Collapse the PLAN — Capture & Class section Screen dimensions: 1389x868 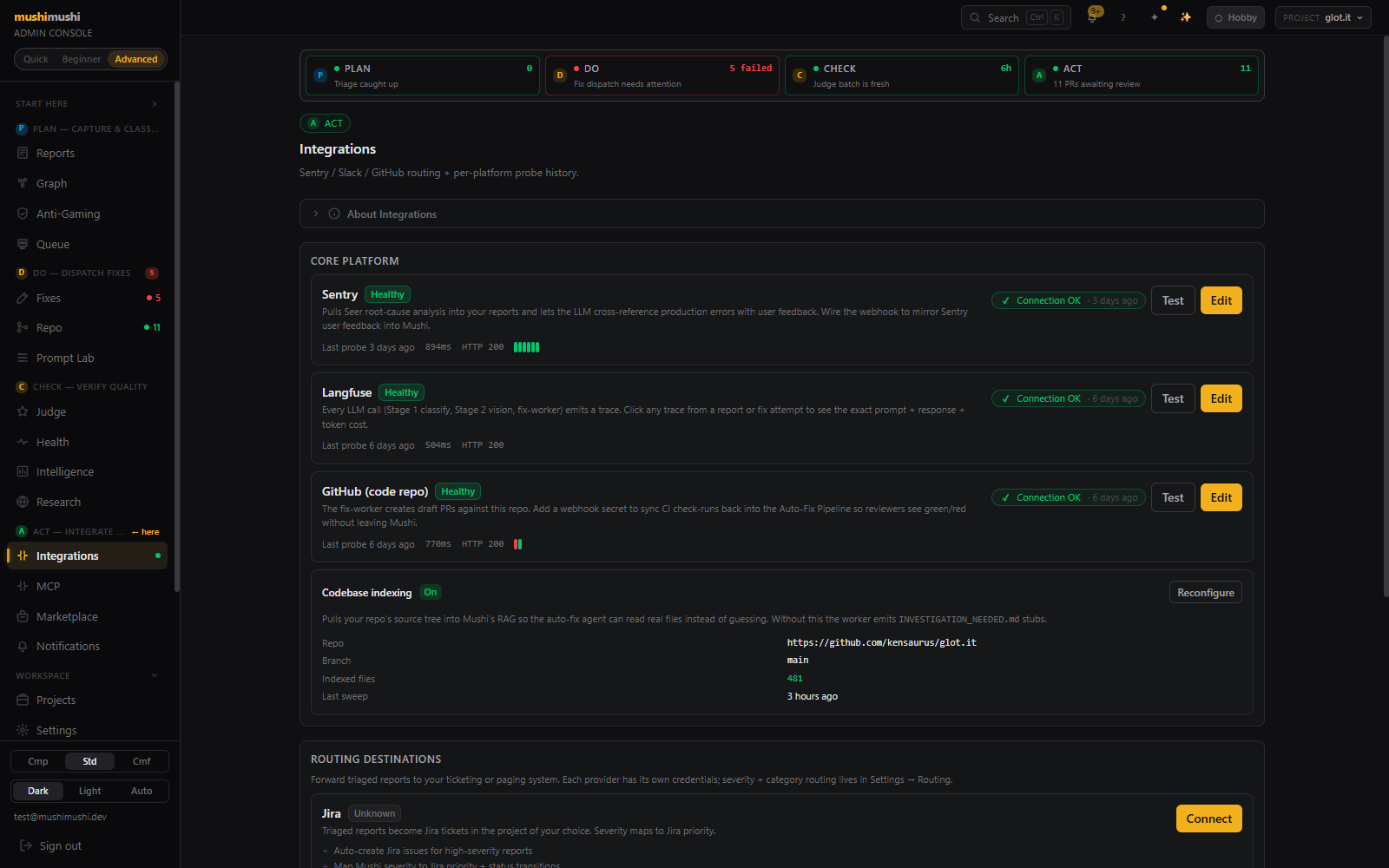[87, 128]
